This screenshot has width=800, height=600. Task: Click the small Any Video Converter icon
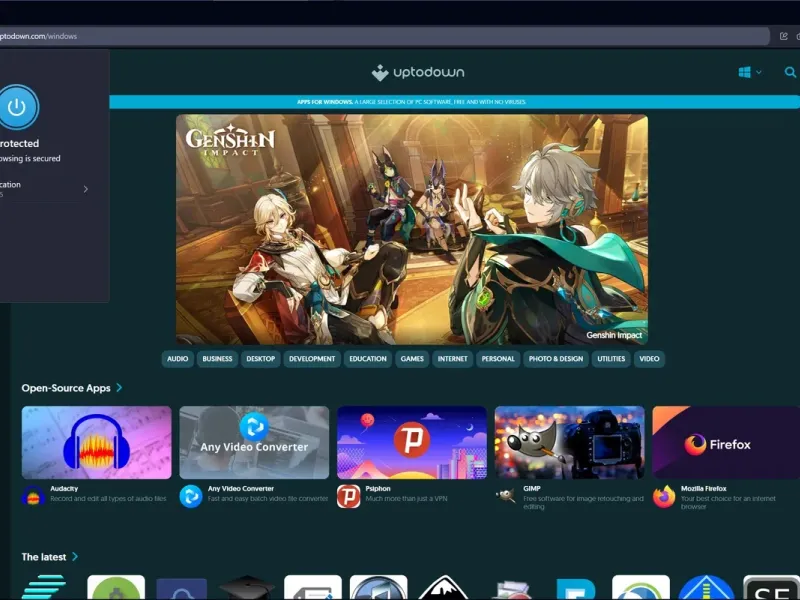coord(191,496)
